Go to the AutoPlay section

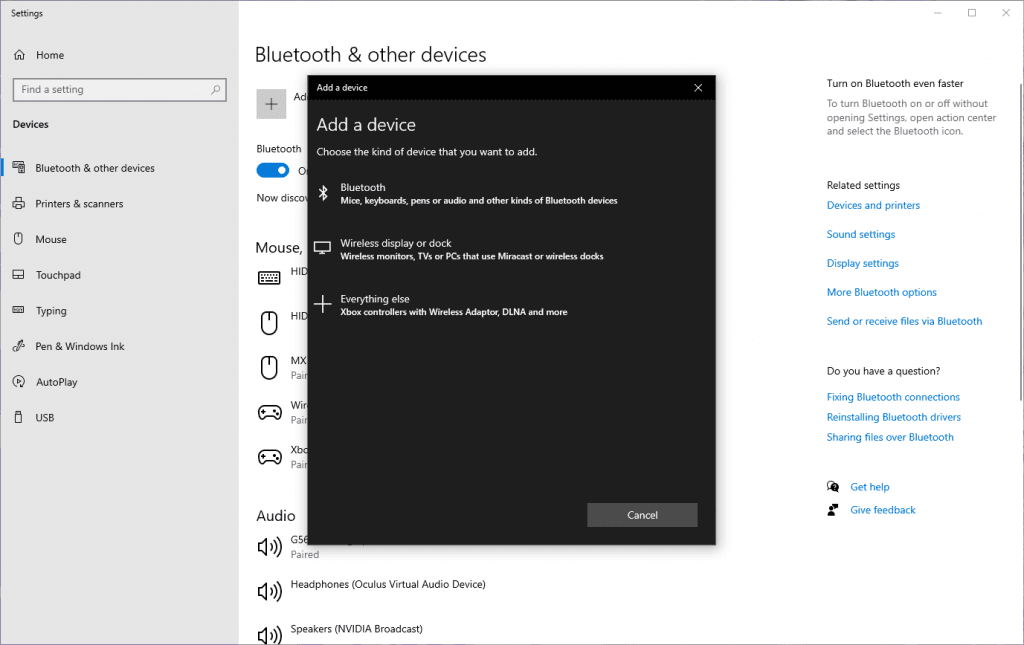click(56, 382)
